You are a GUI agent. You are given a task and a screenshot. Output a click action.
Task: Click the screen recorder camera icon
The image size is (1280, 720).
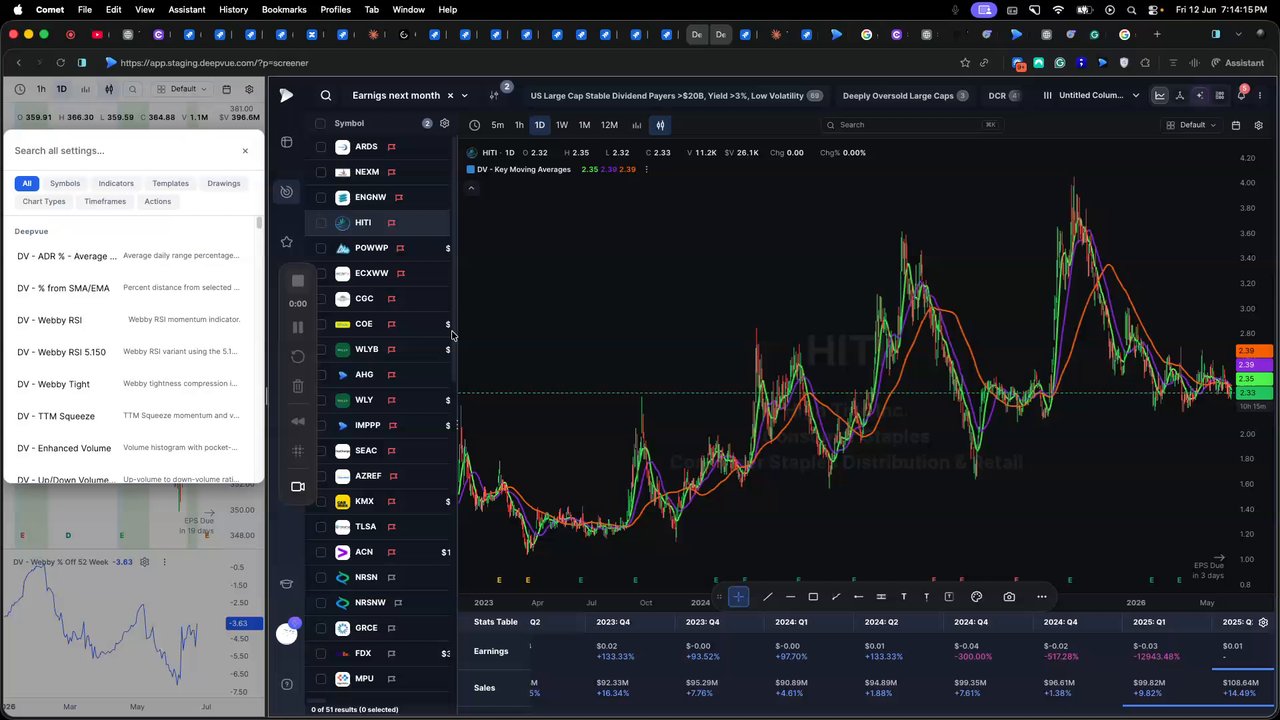[x=298, y=487]
